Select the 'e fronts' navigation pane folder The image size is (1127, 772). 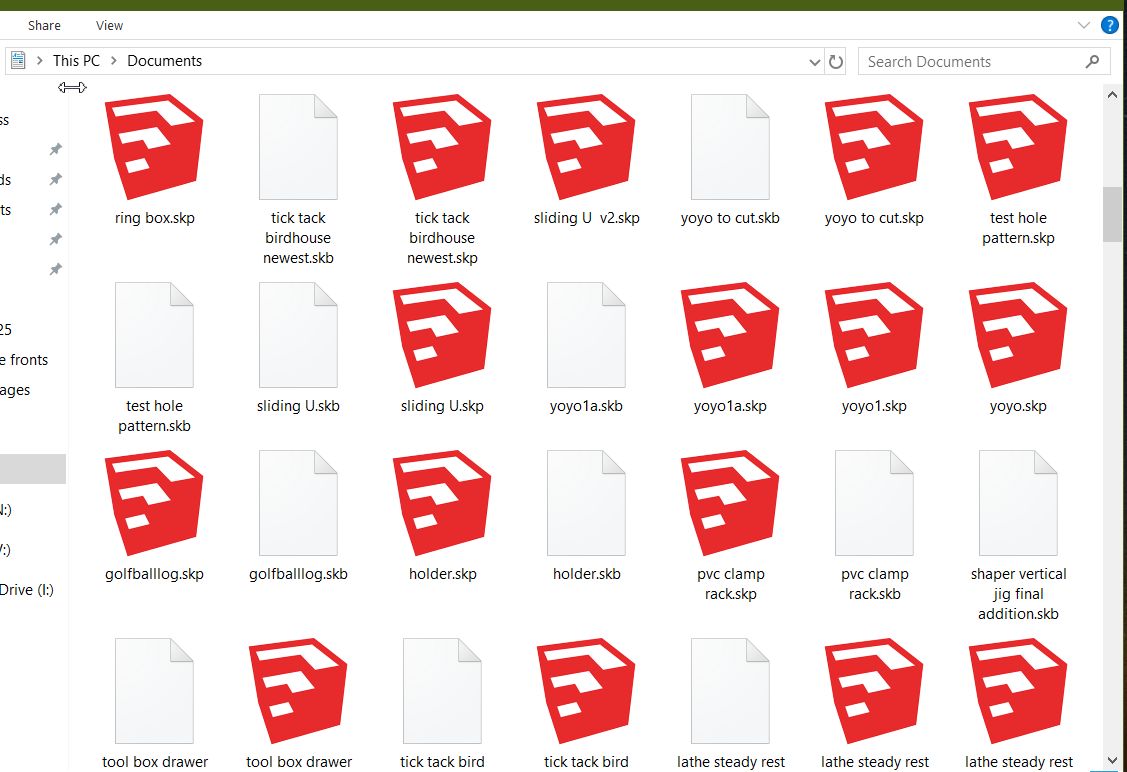coord(24,359)
